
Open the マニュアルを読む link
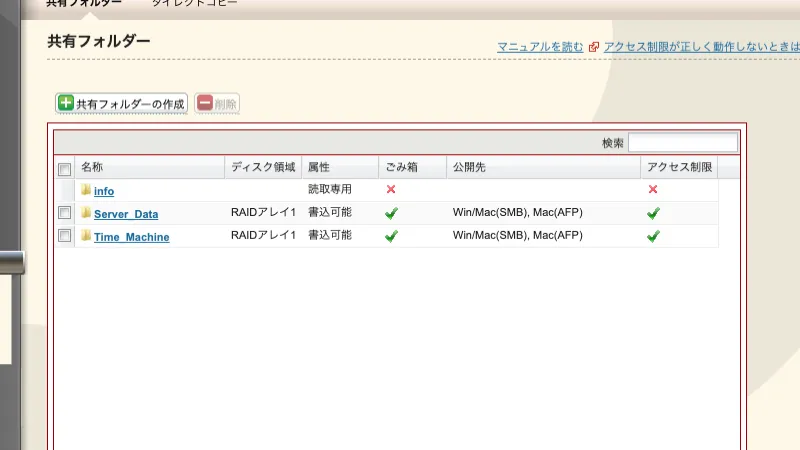pyautogui.click(x=540, y=47)
